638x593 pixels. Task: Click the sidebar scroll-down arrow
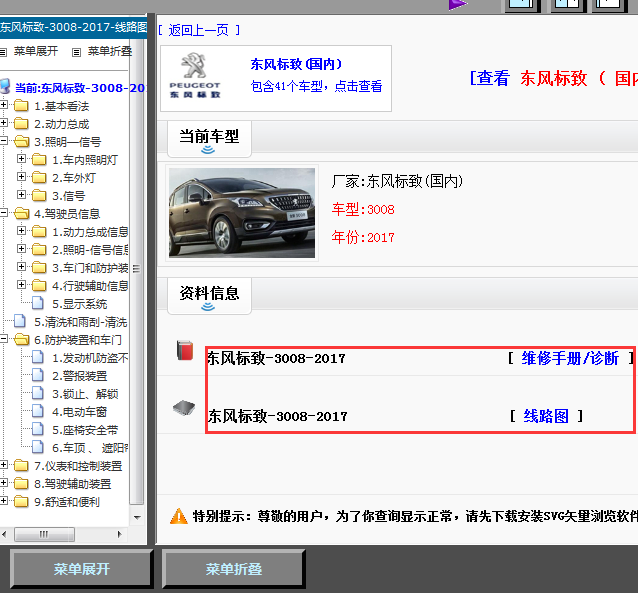(x=137, y=517)
